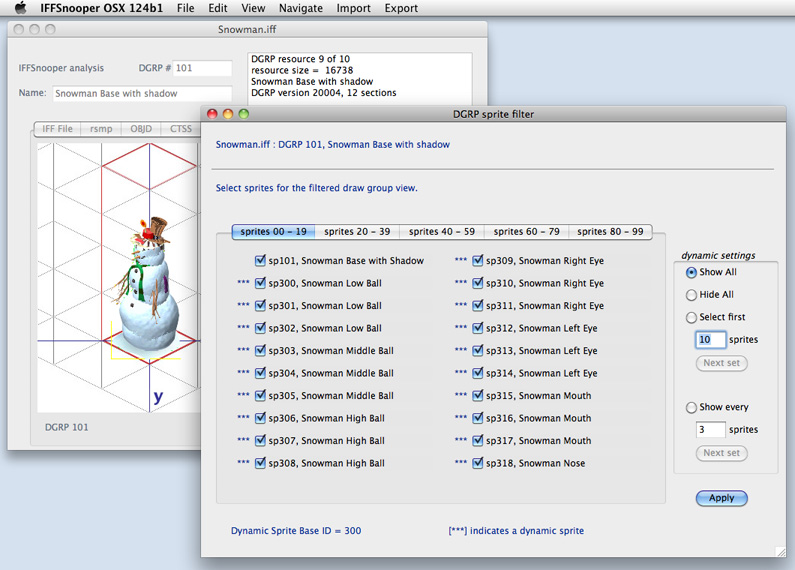Click the sprite filter window resize grip
Screen dimensions: 795x570
pyautogui.click(x=780, y=551)
